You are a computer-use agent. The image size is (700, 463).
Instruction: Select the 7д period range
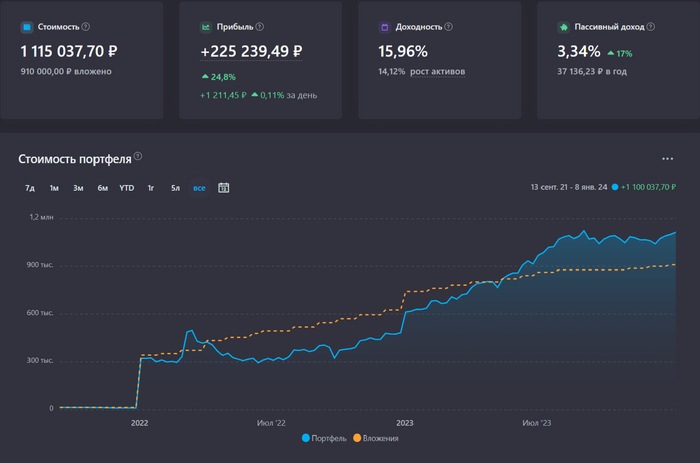30,188
